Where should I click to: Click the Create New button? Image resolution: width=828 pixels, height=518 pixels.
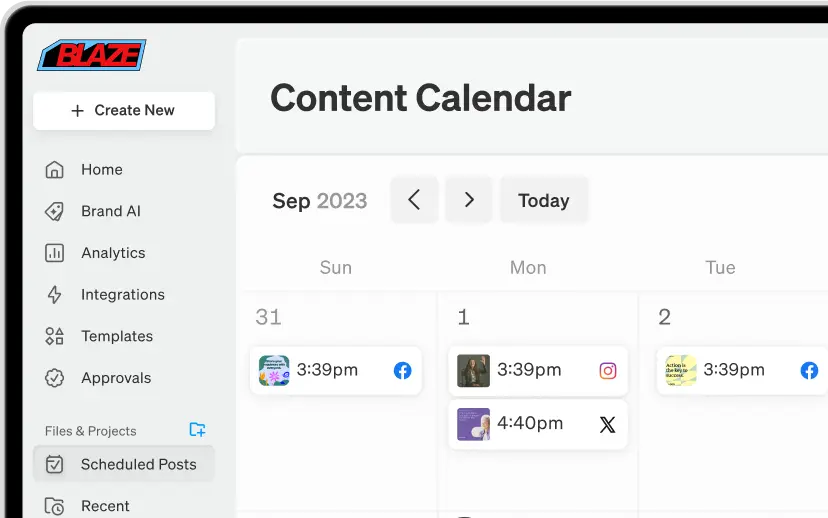(x=124, y=111)
